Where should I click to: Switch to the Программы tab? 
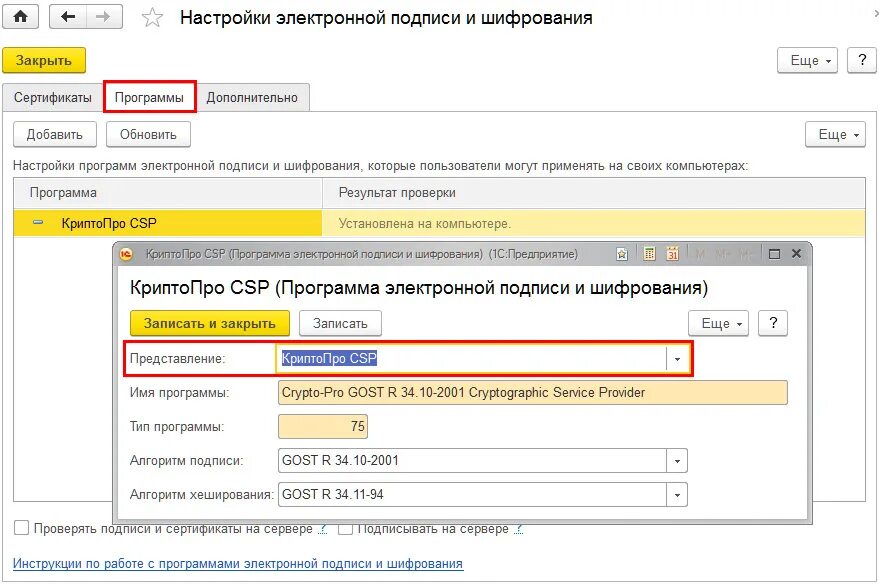click(149, 98)
